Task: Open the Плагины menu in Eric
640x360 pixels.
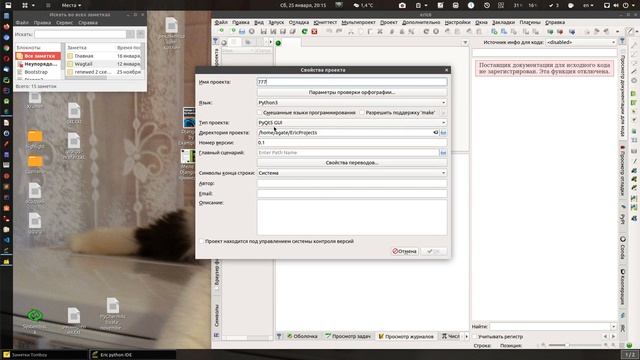Action: pyautogui.click(x=530, y=22)
